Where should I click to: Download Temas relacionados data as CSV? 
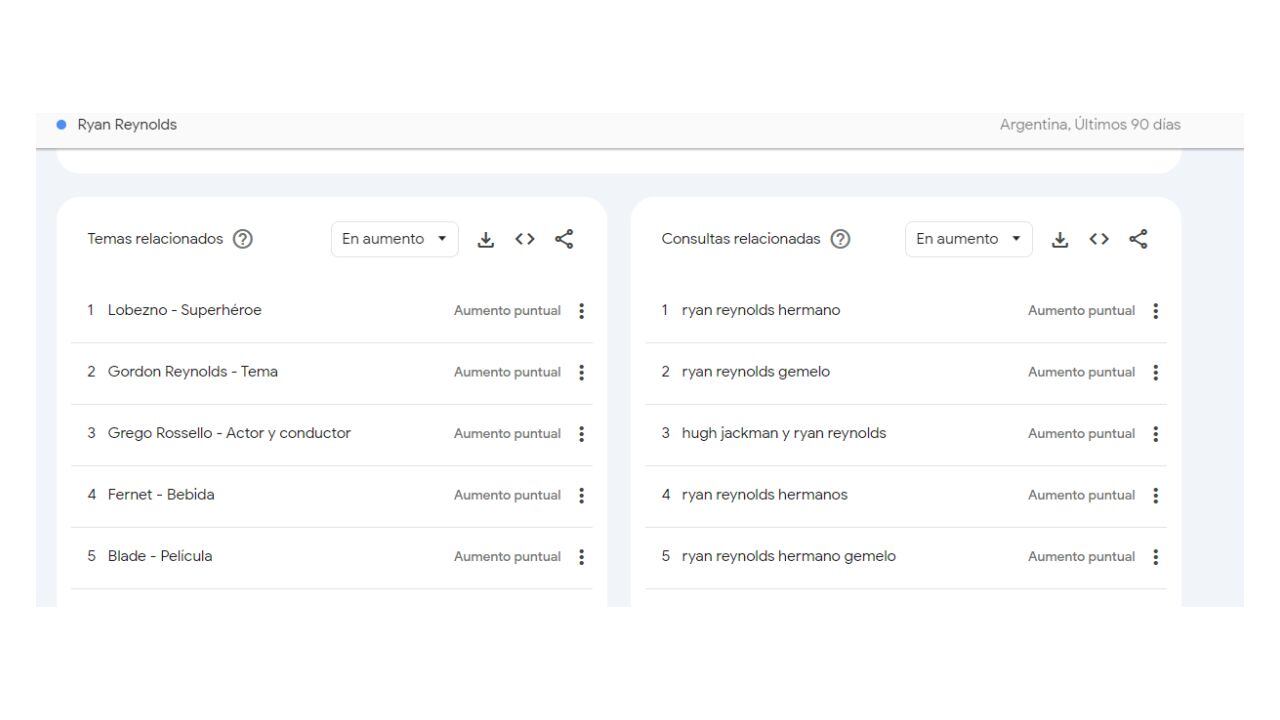pos(485,239)
